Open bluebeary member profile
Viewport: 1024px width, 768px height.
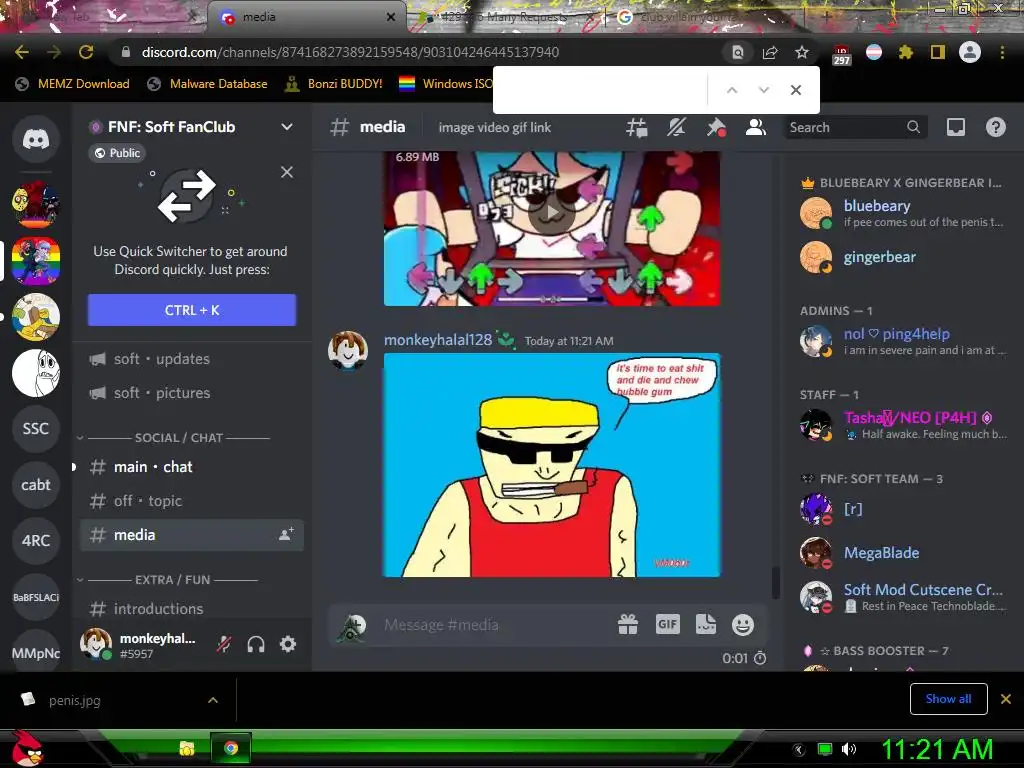[x=903, y=213]
